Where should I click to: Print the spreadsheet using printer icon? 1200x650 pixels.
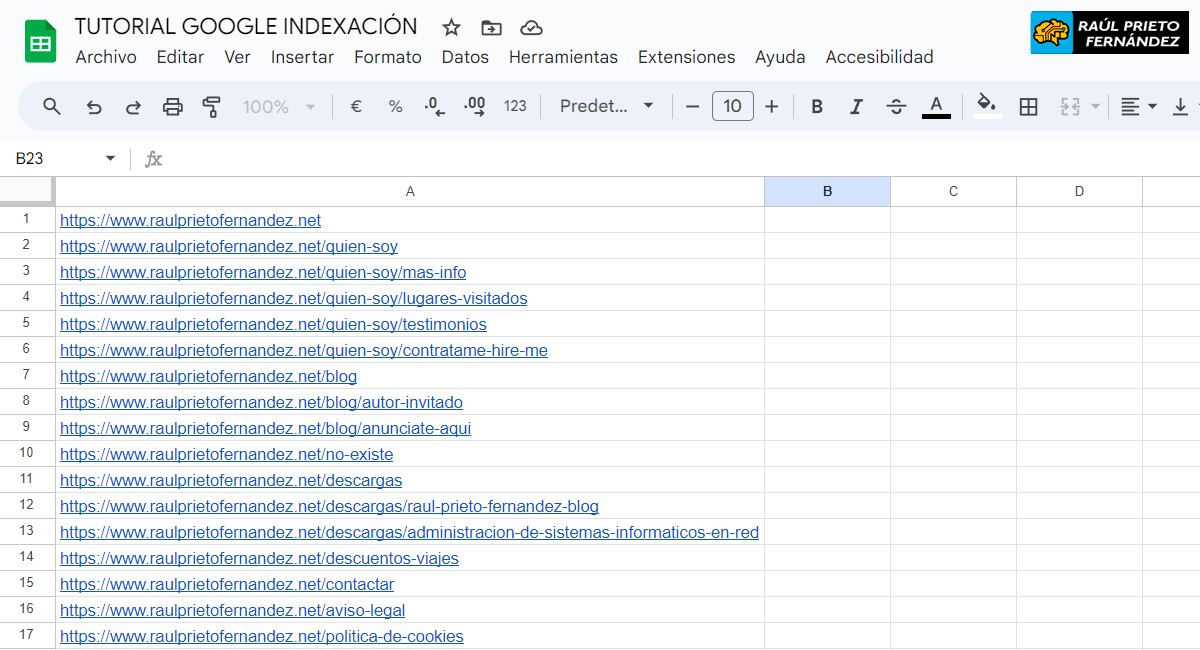click(173, 106)
